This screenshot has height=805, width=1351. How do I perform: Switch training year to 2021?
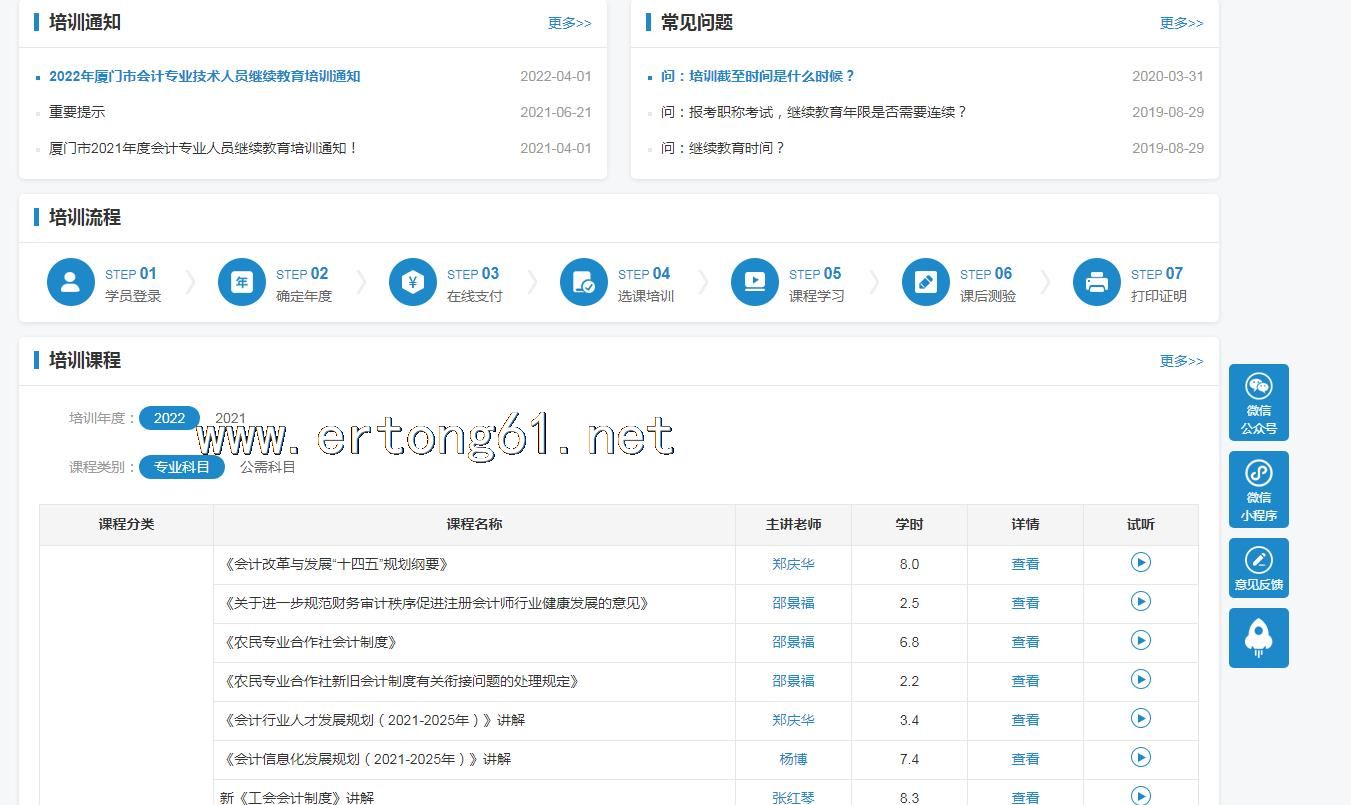pyautogui.click(x=230, y=418)
